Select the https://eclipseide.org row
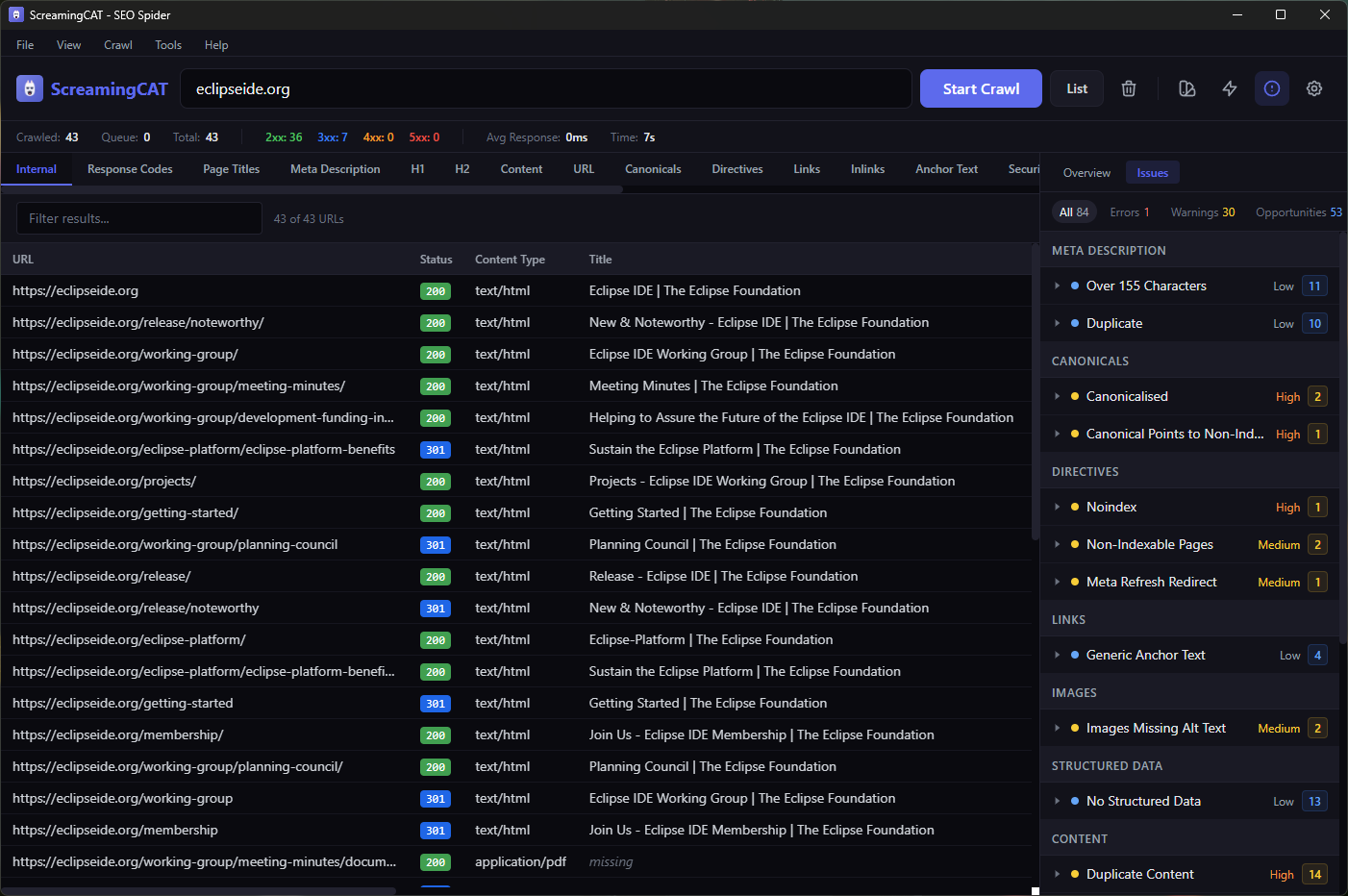Screen dimensions: 1348x896 515,290
